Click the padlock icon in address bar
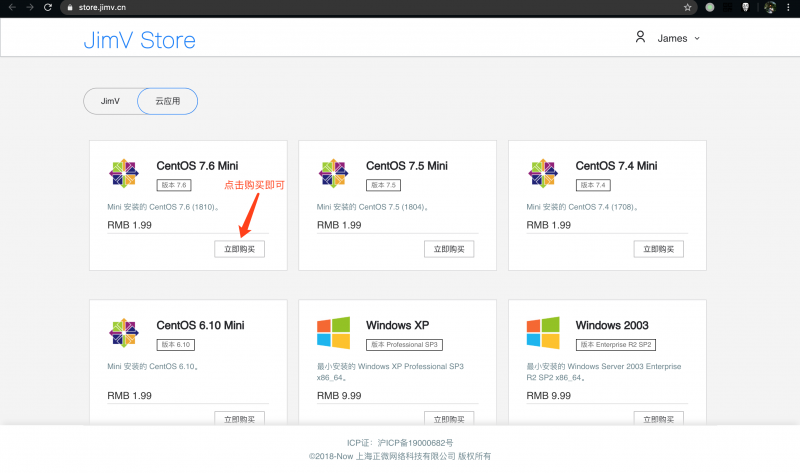The height and width of the screenshot is (473, 800). pyautogui.click(x=70, y=8)
